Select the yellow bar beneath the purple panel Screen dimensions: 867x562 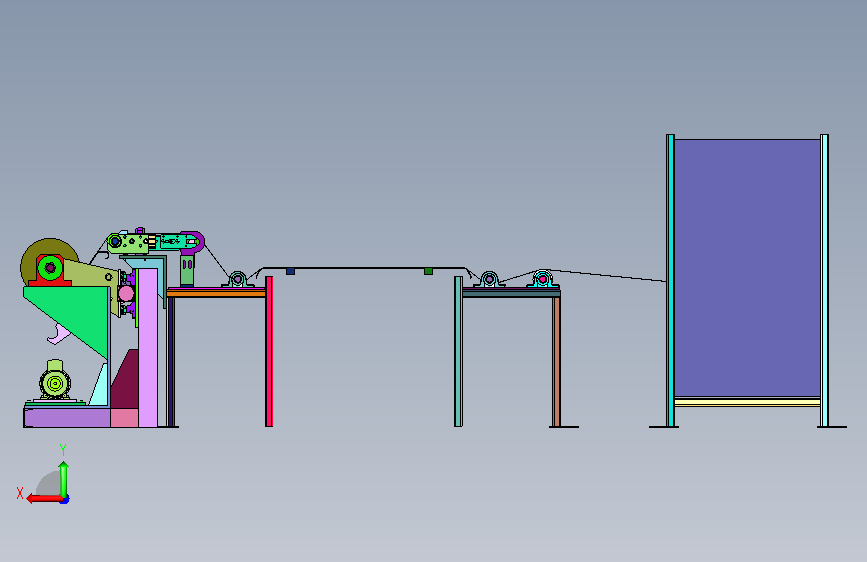click(747, 402)
